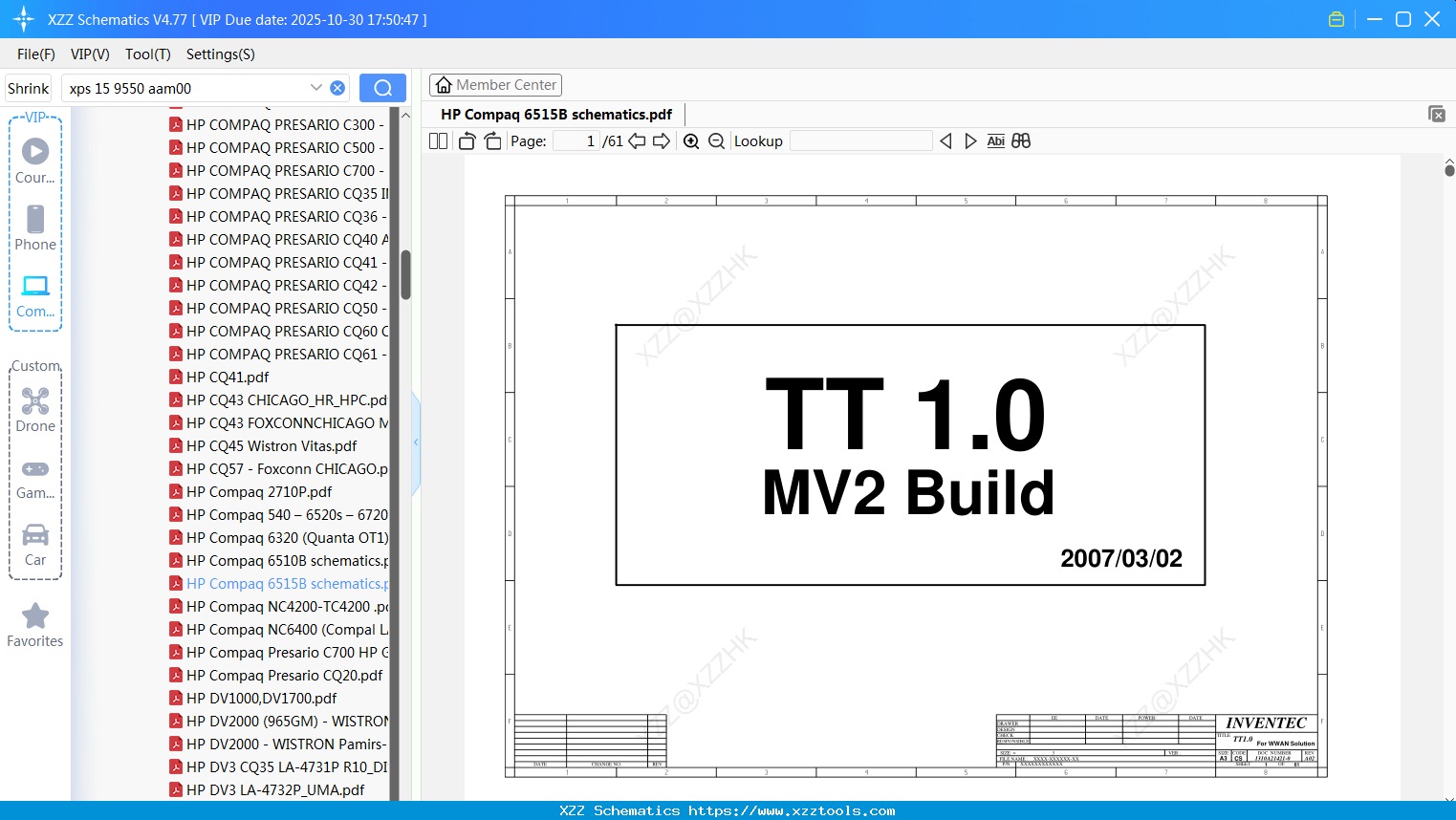Screen dimensions: 1456x820
Task: Open the Courses sidebar section
Action: pos(35,161)
